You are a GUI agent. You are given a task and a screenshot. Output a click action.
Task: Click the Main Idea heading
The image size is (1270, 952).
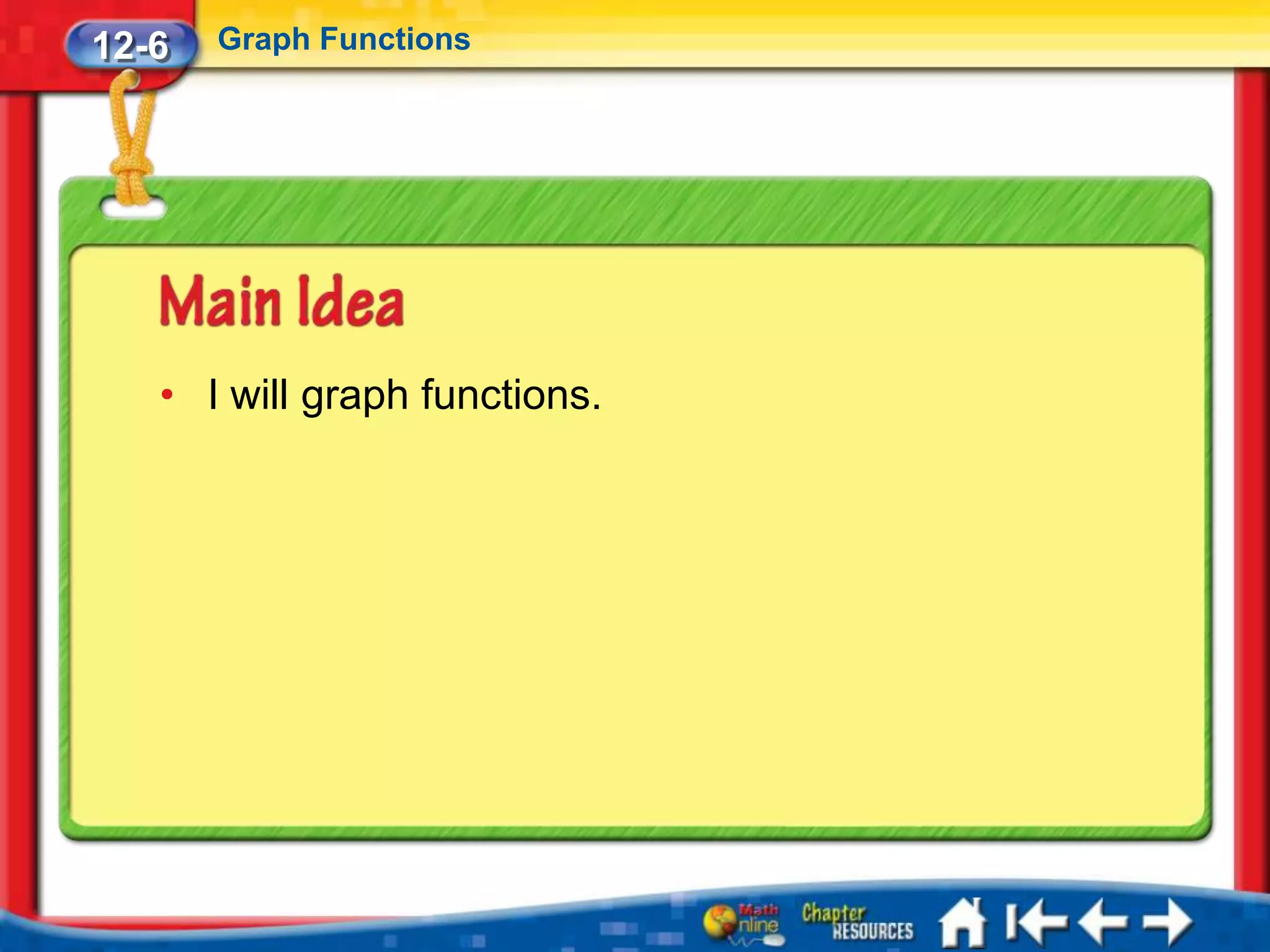(x=282, y=301)
